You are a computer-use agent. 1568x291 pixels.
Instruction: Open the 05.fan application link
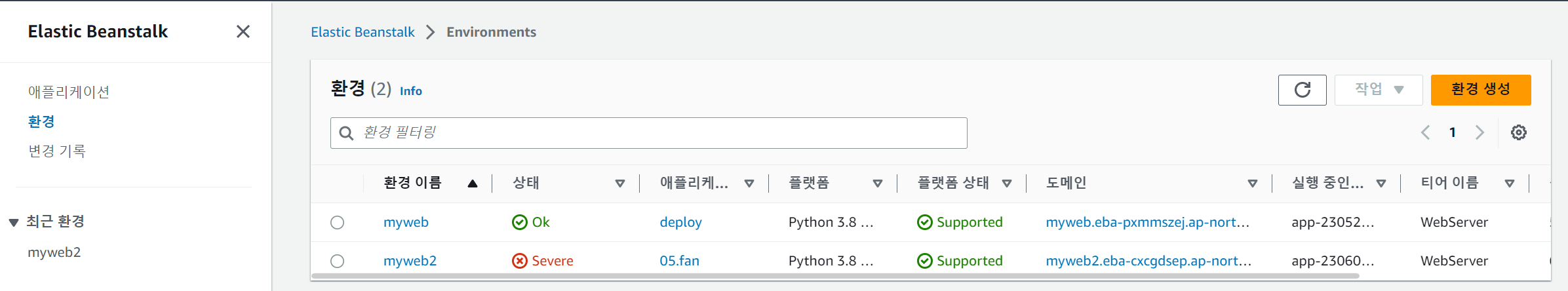coord(679,261)
